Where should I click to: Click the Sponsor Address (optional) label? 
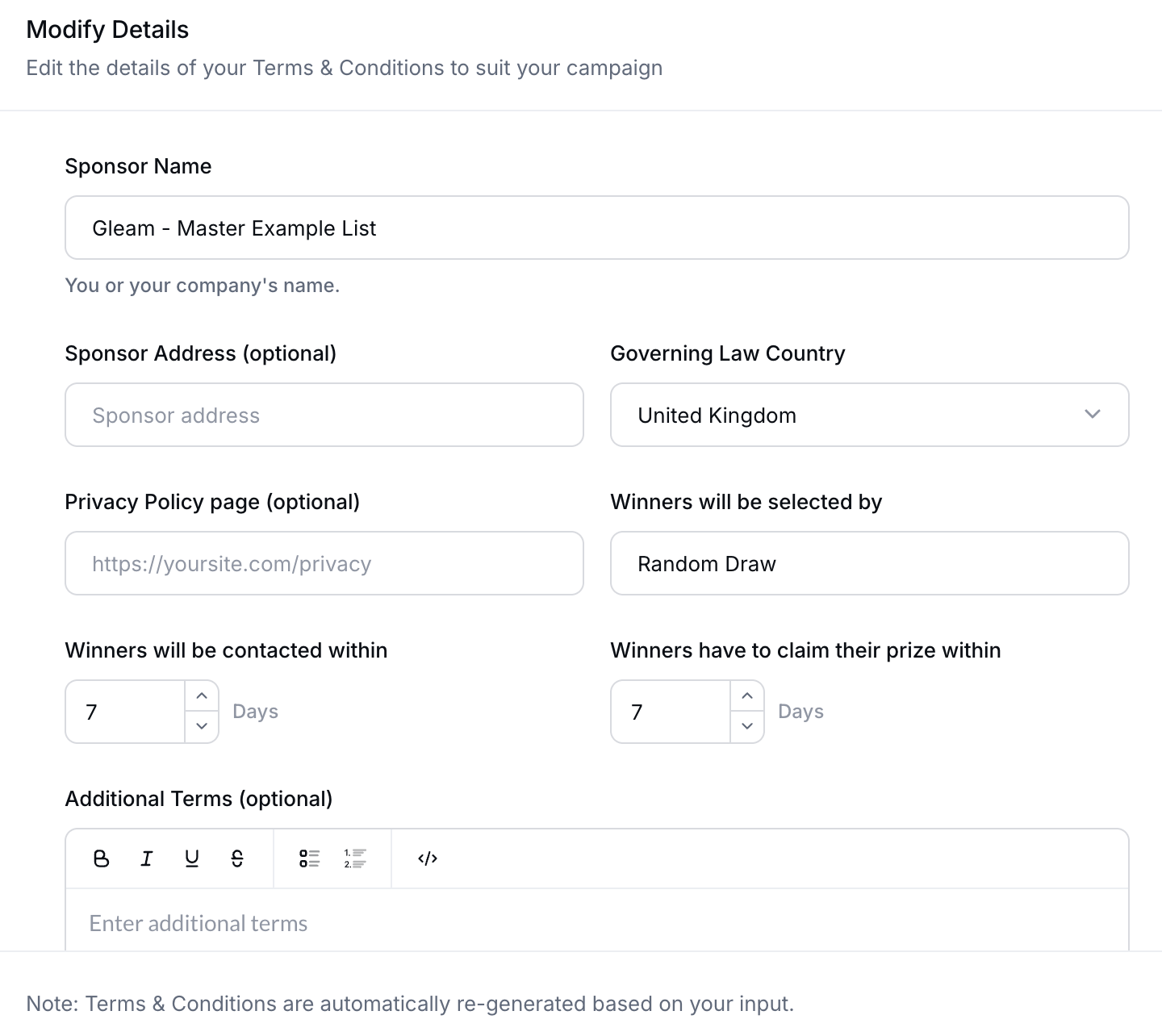[201, 353]
